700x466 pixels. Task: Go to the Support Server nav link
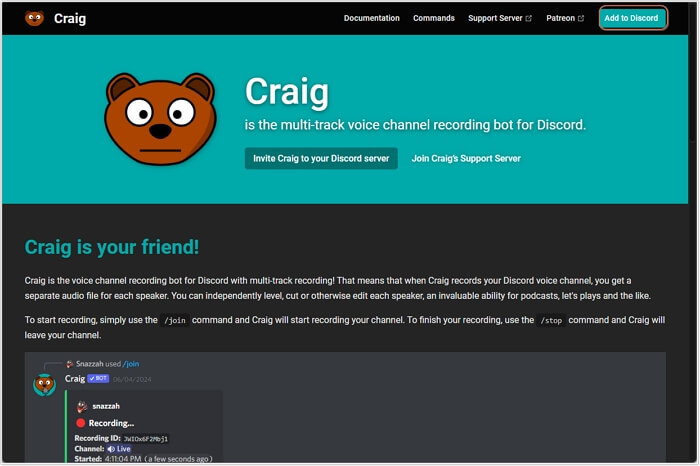tap(495, 18)
